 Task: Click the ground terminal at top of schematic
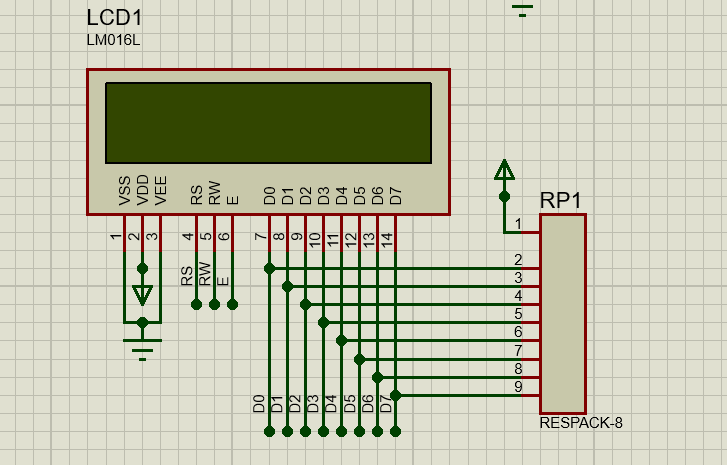pos(522,9)
